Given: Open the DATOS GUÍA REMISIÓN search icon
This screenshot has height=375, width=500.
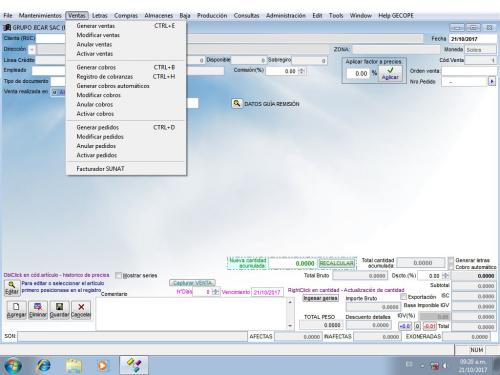Looking at the screenshot, I should (x=237, y=103).
